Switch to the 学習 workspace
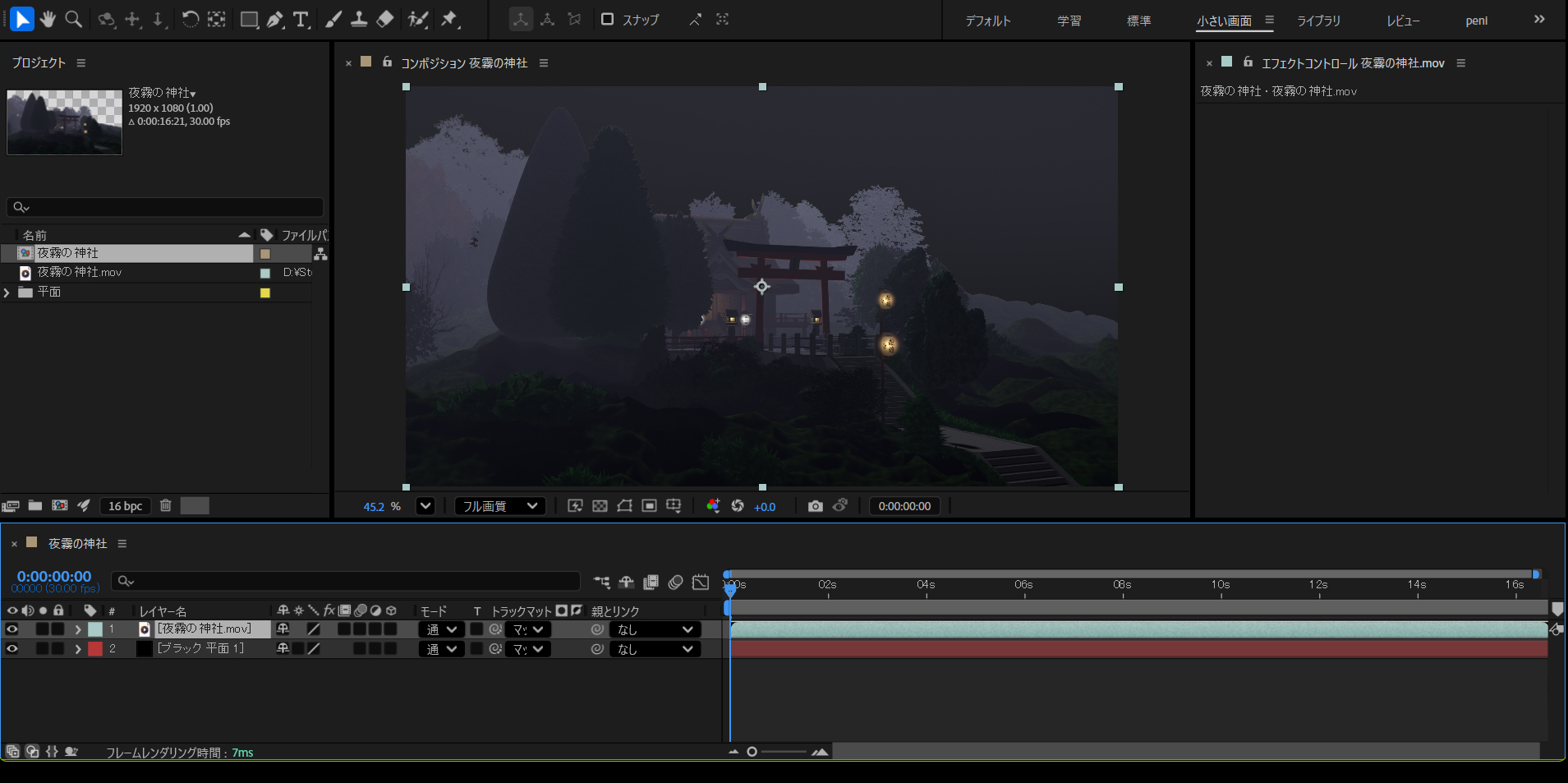Screen dimensions: 1568x783 click(x=1069, y=21)
